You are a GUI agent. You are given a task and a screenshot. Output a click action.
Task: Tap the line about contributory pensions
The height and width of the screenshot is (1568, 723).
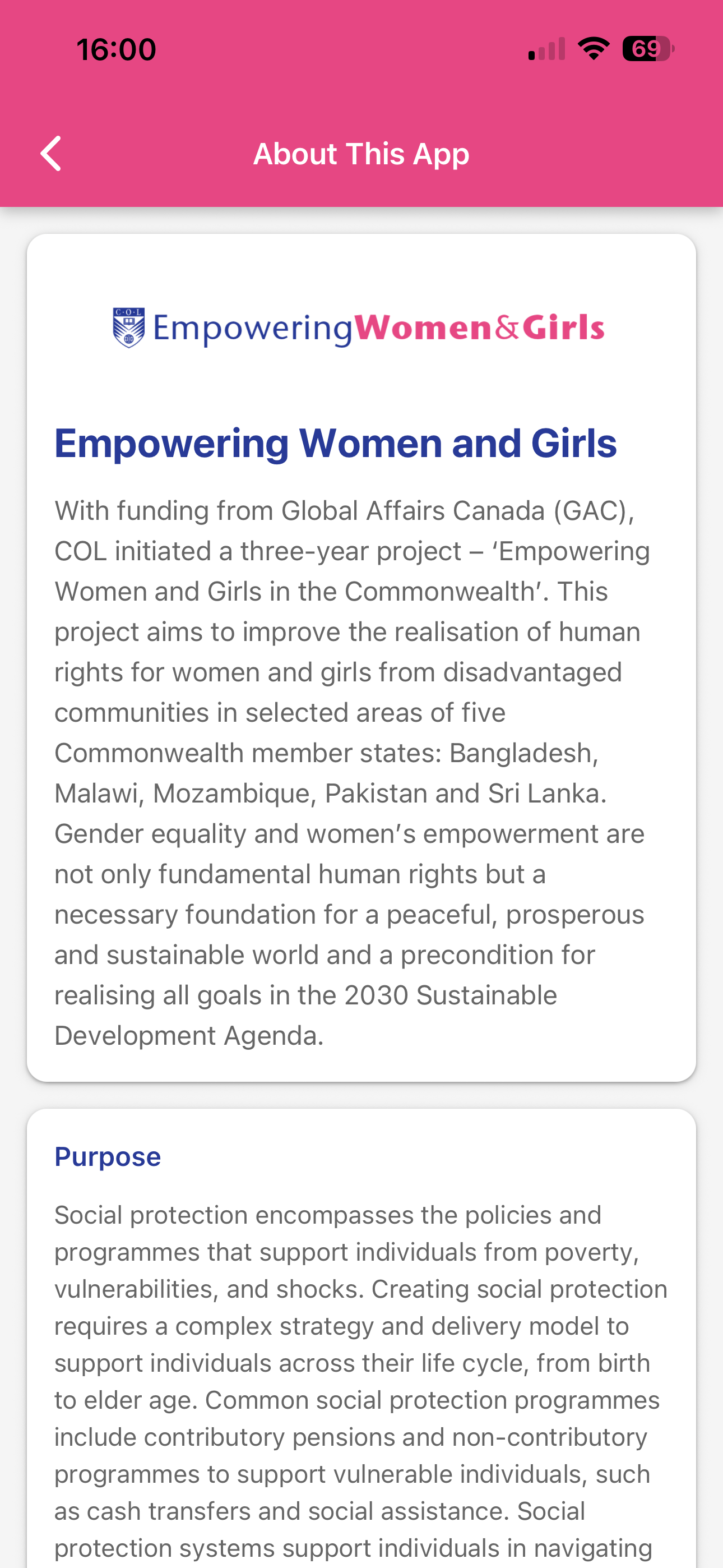(x=350, y=1437)
